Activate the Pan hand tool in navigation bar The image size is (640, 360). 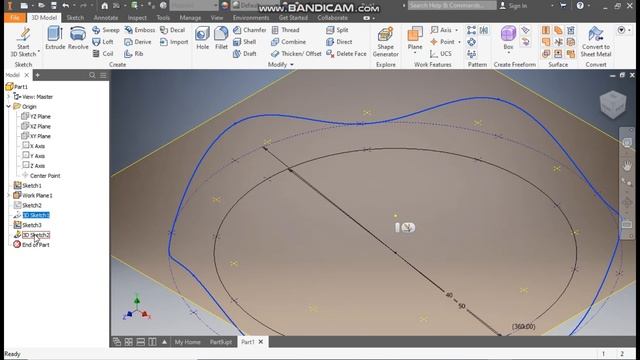pos(627,165)
